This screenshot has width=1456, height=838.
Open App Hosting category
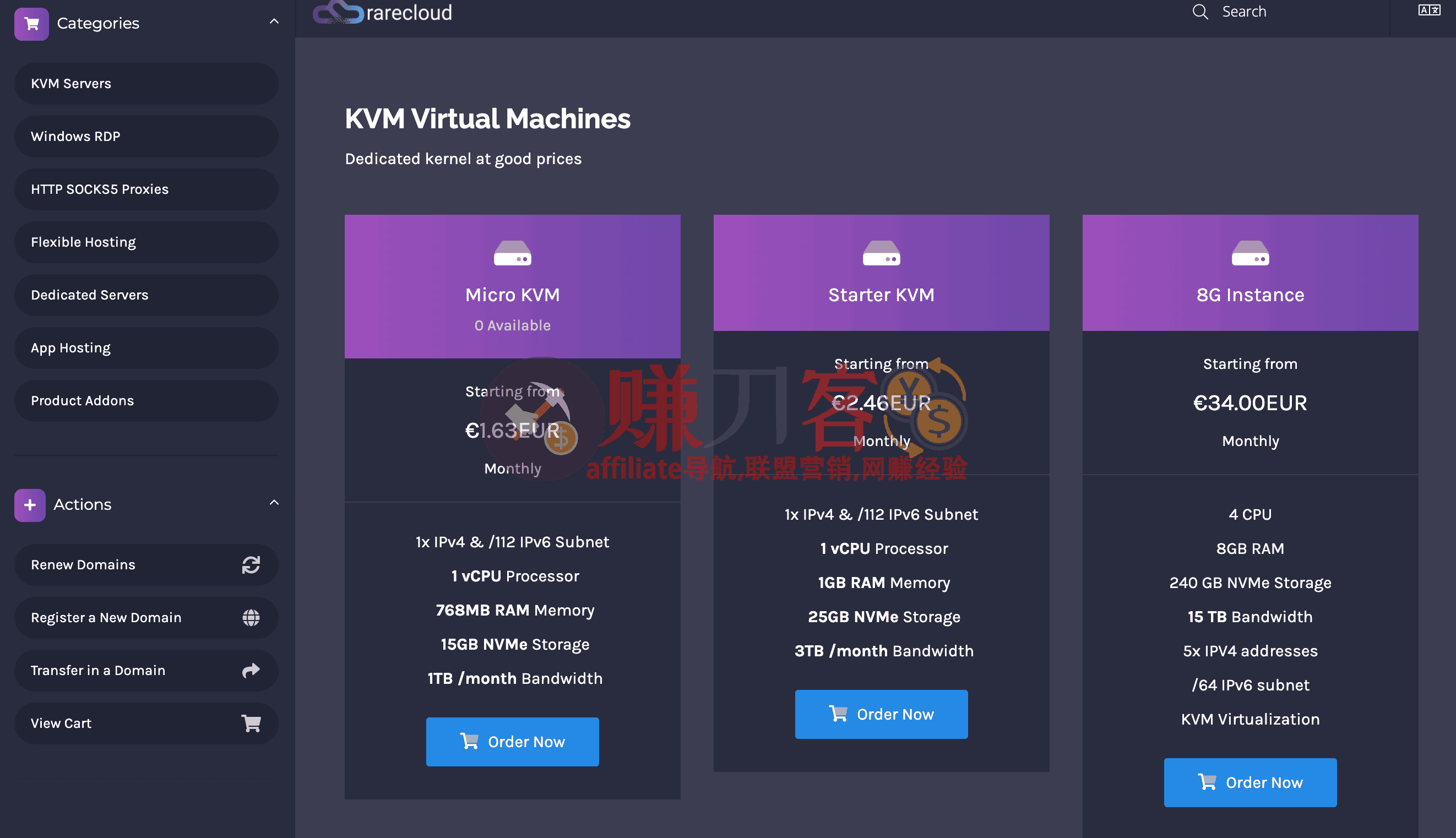click(146, 348)
